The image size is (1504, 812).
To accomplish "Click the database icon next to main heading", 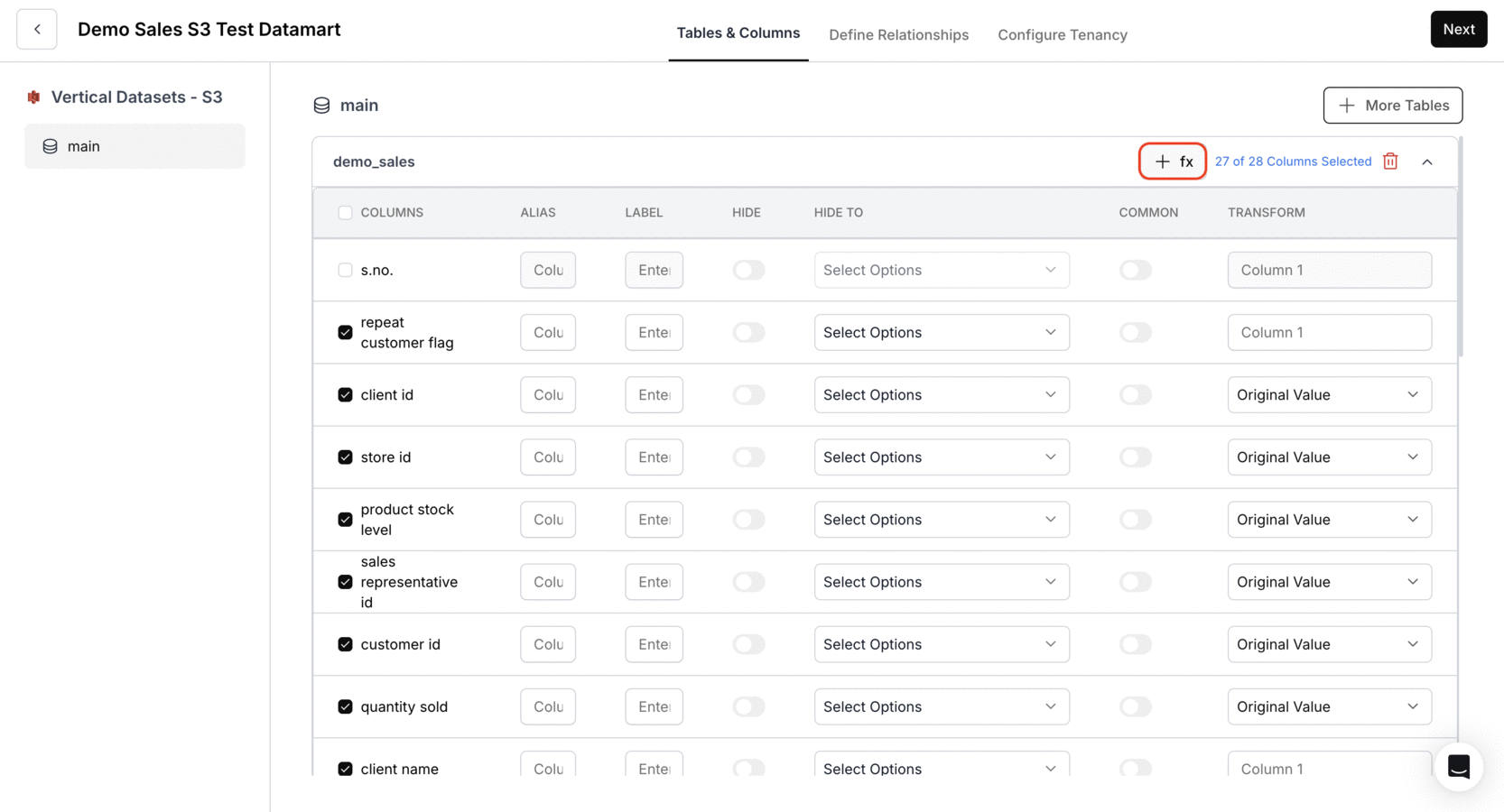I will (x=321, y=105).
